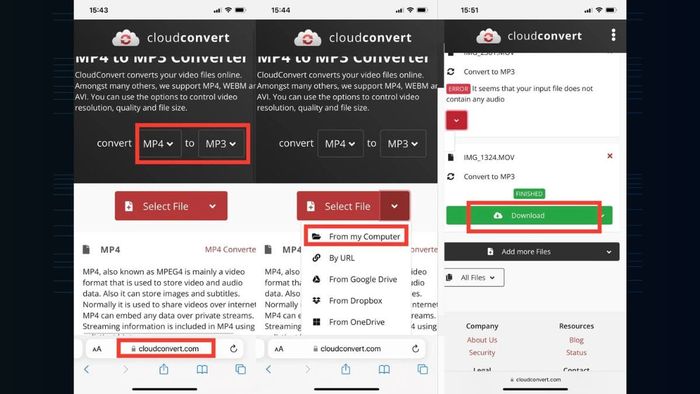This screenshot has width=700, height=394.
Task: Open Safari tabs icon in middle phone
Action: coord(422,369)
